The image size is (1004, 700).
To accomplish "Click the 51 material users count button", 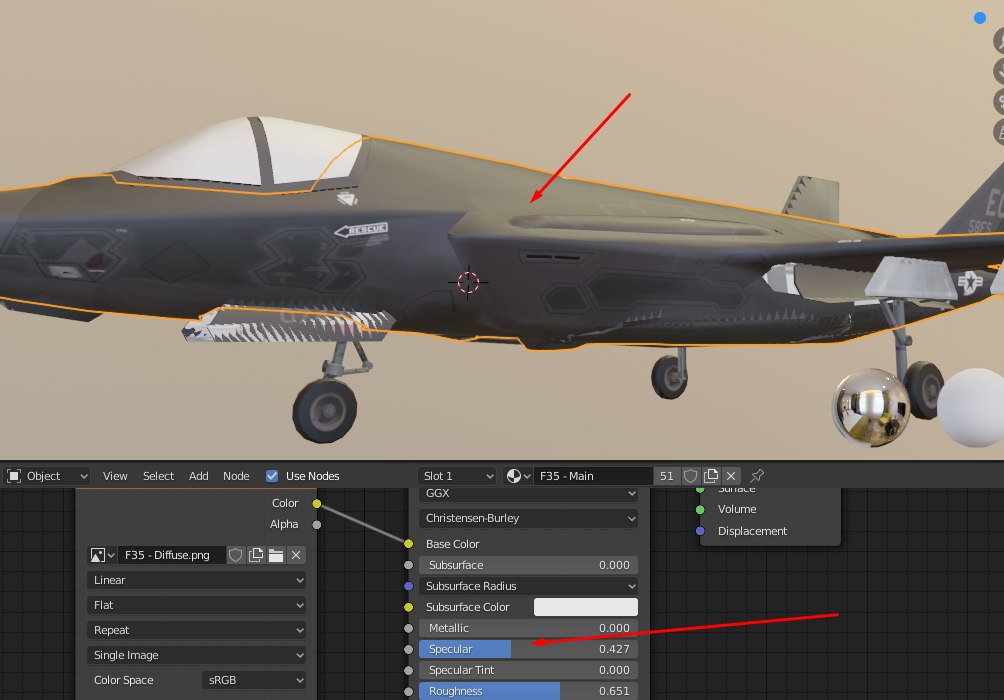I will click(667, 476).
